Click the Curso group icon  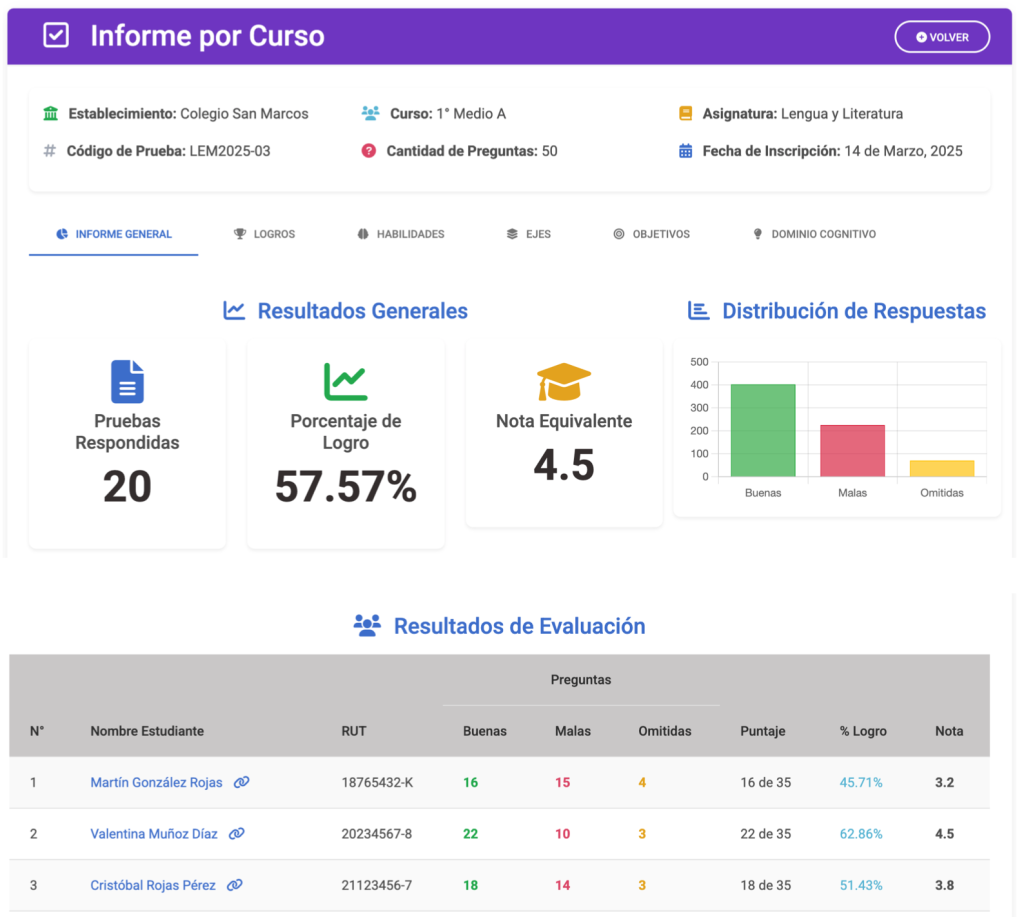370,114
